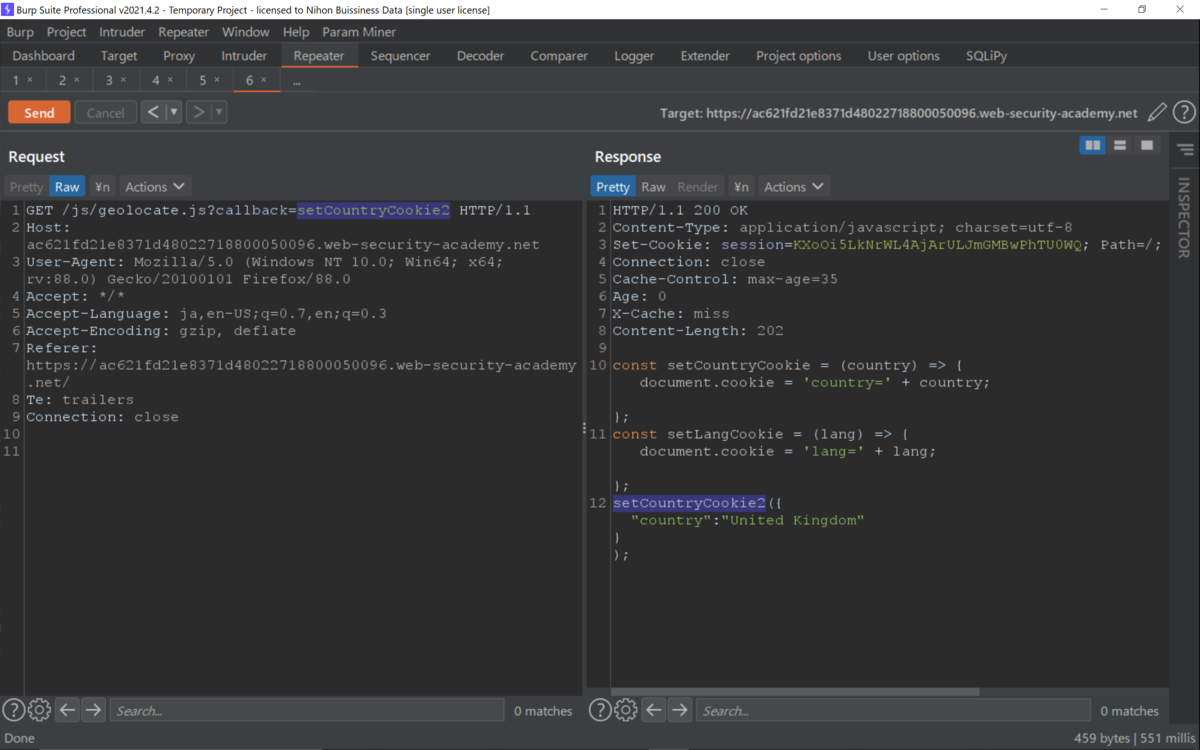1200x750 pixels.
Task: Open request search help icon
Action: [13, 710]
